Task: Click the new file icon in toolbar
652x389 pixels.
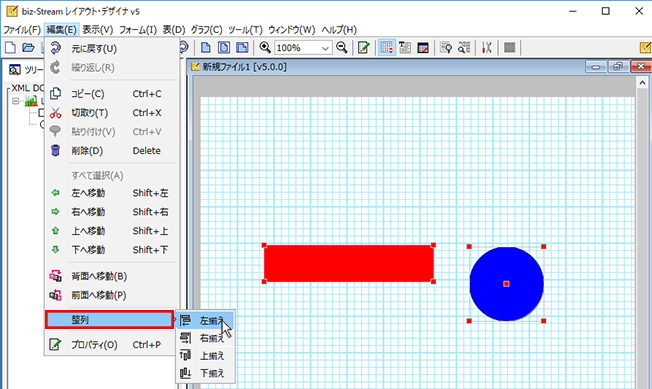Action: 10,47
